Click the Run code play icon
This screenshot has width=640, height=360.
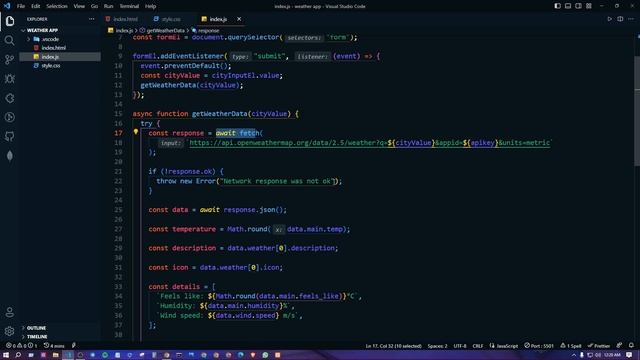[609, 19]
